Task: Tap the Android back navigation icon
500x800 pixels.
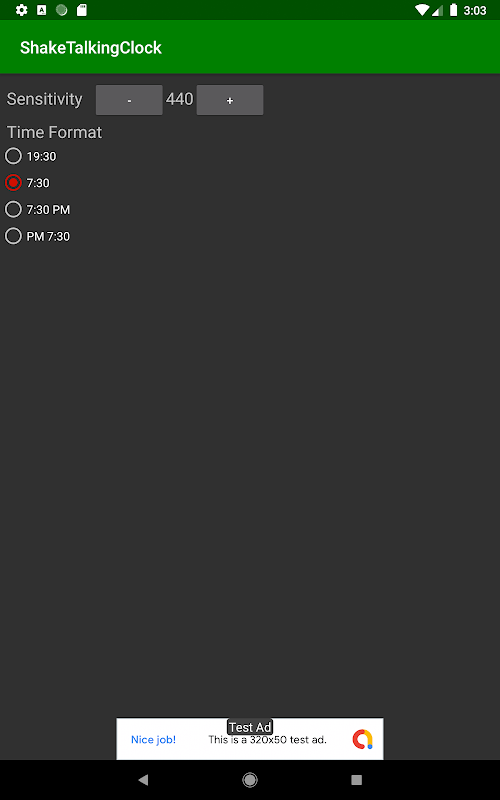Action: point(143,780)
